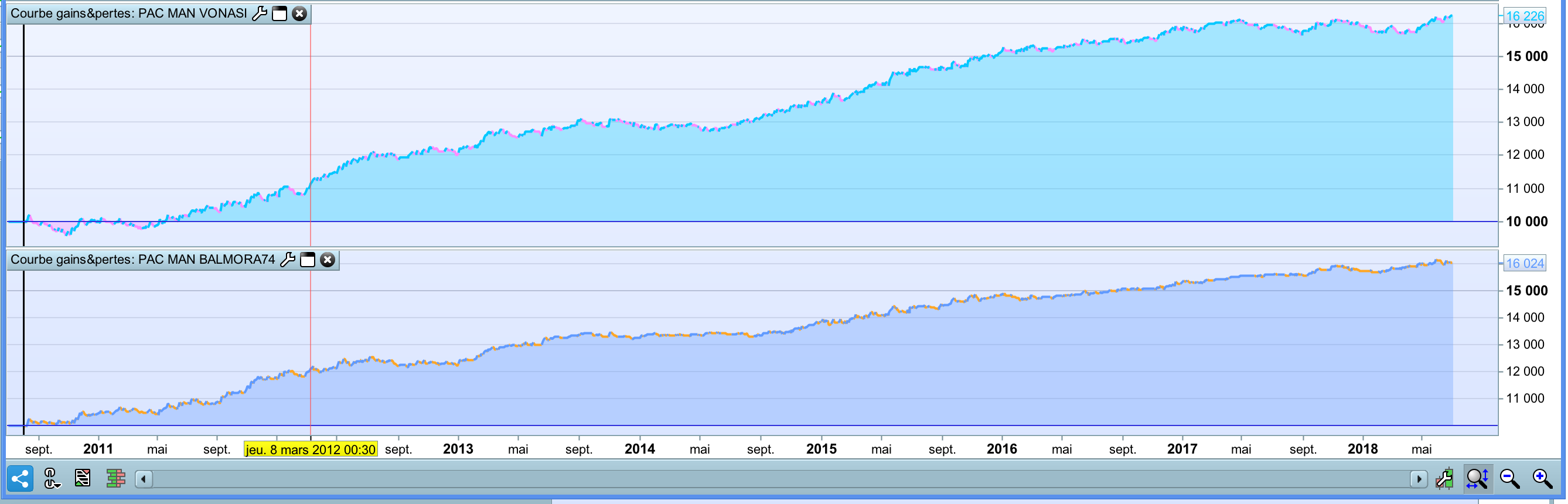This screenshot has width=1568, height=504.
Task: Close the PAC MAN BALMORA74 curve panel
Action: pos(328,260)
